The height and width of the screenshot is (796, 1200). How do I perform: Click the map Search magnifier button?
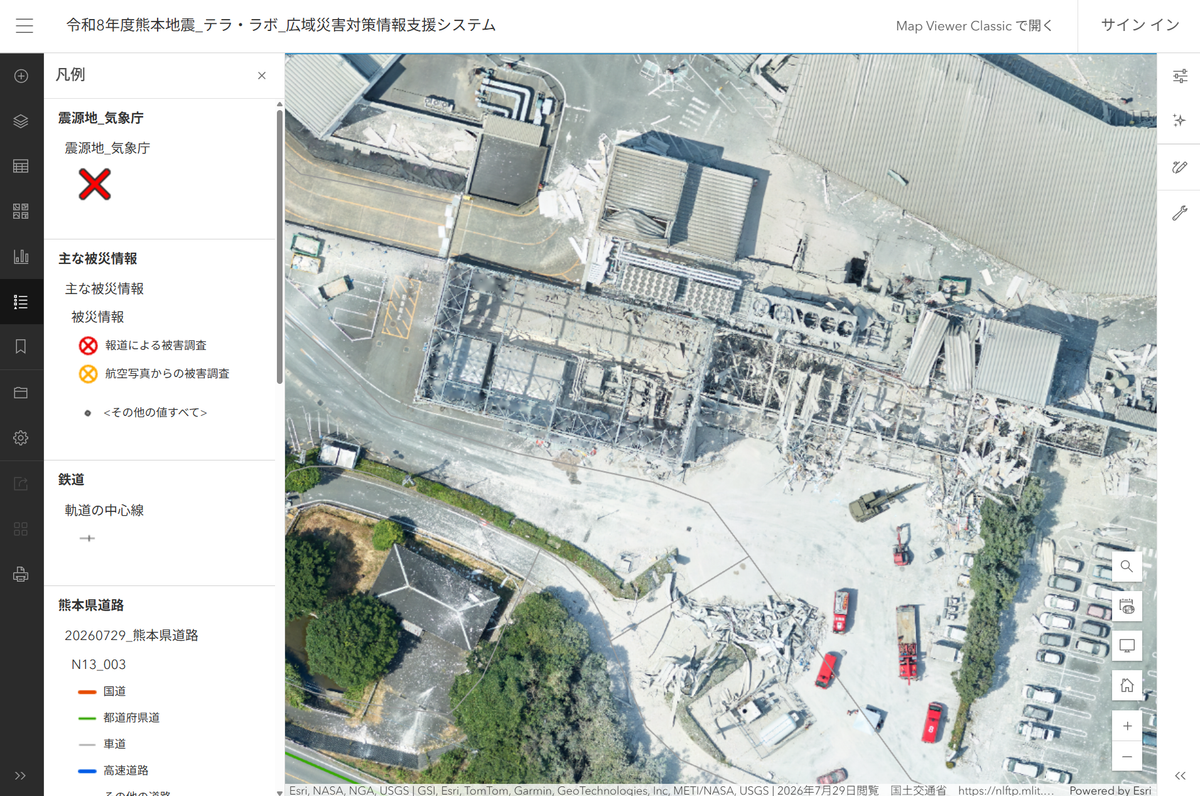coord(1127,566)
